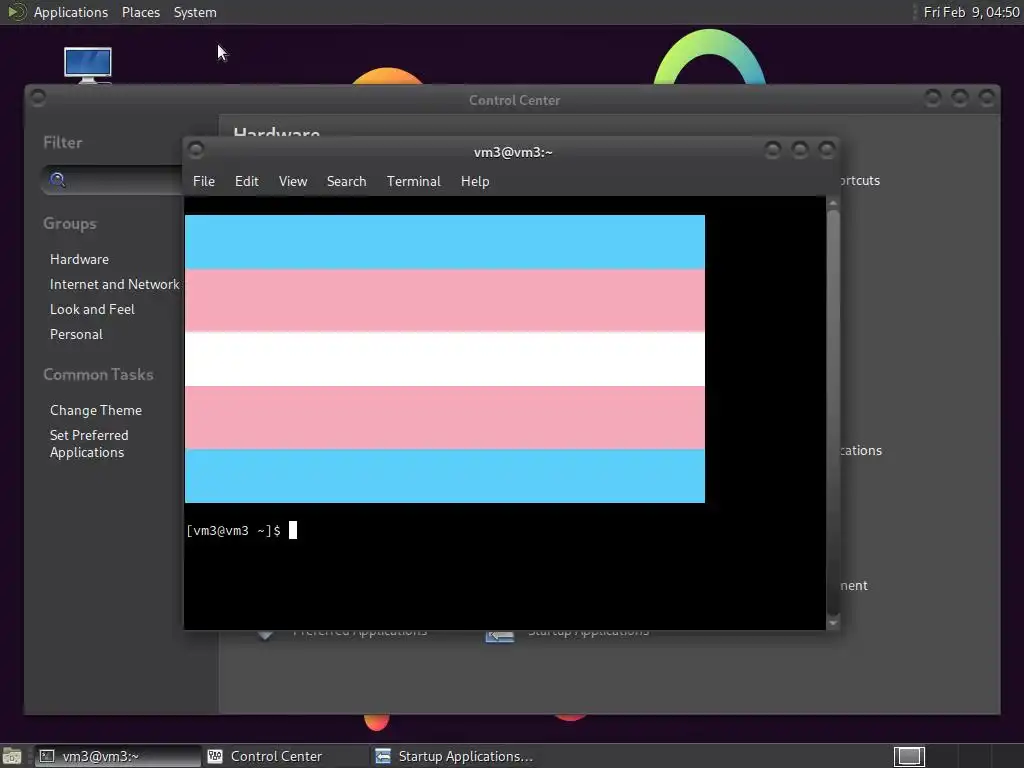Viewport: 1024px width, 768px height.
Task: Open the terminal View menu
Action: (293, 181)
